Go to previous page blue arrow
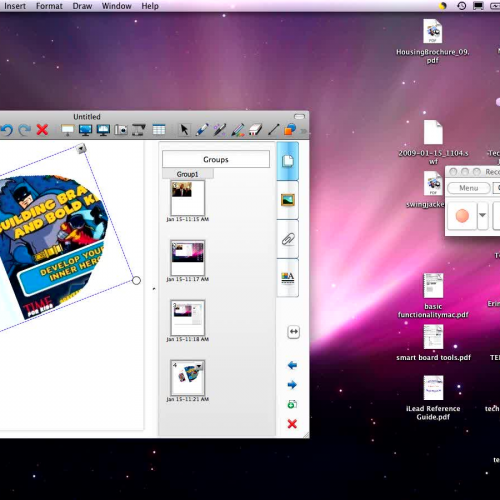This screenshot has height=500, width=500. [292, 365]
